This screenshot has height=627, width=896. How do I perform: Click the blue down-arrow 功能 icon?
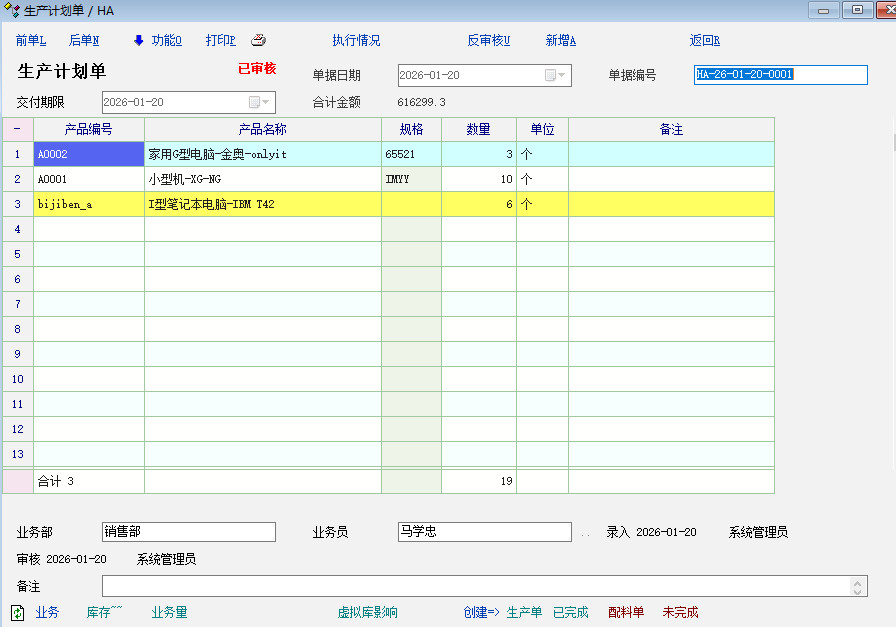tap(139, 41)
